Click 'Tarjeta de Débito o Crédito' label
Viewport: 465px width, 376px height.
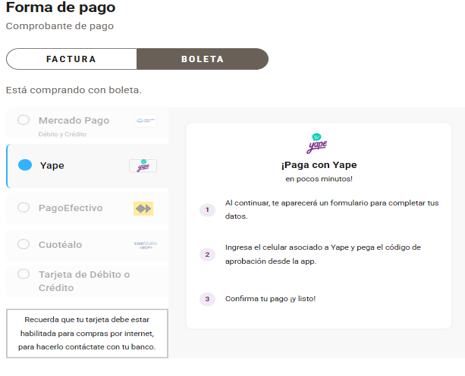84,281
